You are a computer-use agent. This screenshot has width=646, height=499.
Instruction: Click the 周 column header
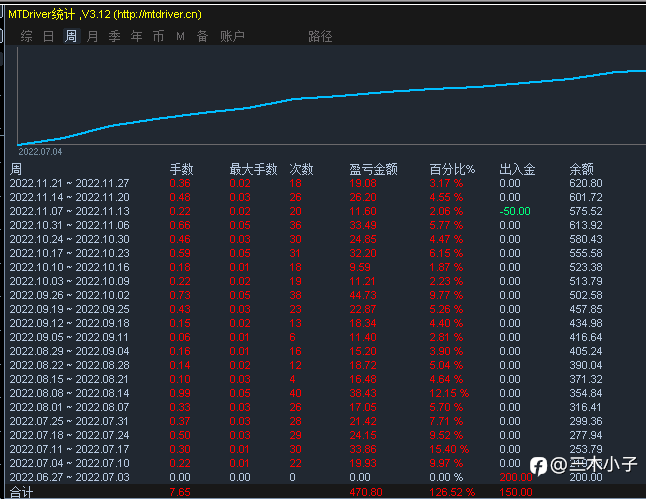click(x=16, y=169)
